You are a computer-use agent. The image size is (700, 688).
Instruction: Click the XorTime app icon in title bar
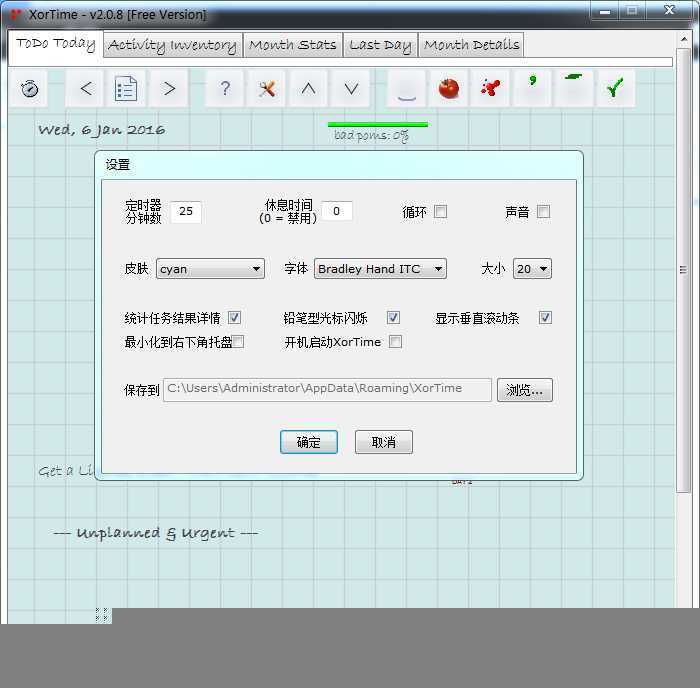pos(15,14)
